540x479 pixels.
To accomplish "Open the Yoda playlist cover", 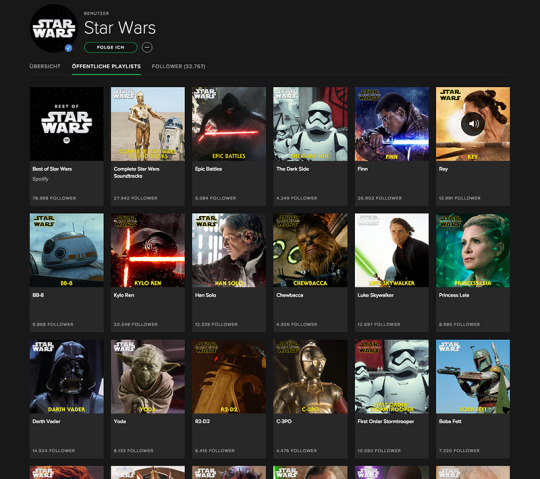I will click(x=148, y=376).
